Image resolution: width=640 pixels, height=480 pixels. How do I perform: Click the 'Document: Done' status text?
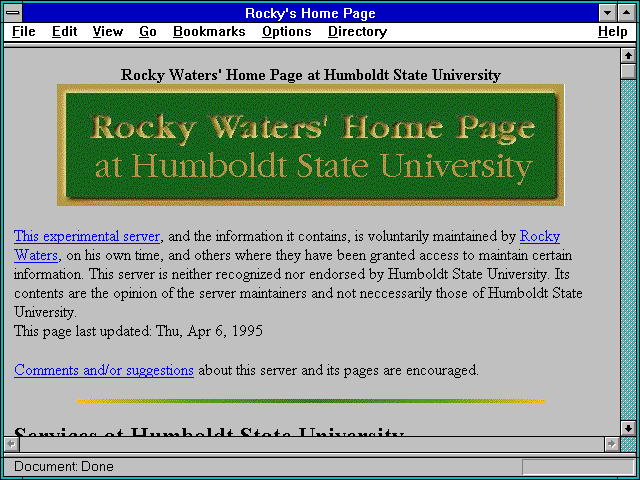[64, 467]
